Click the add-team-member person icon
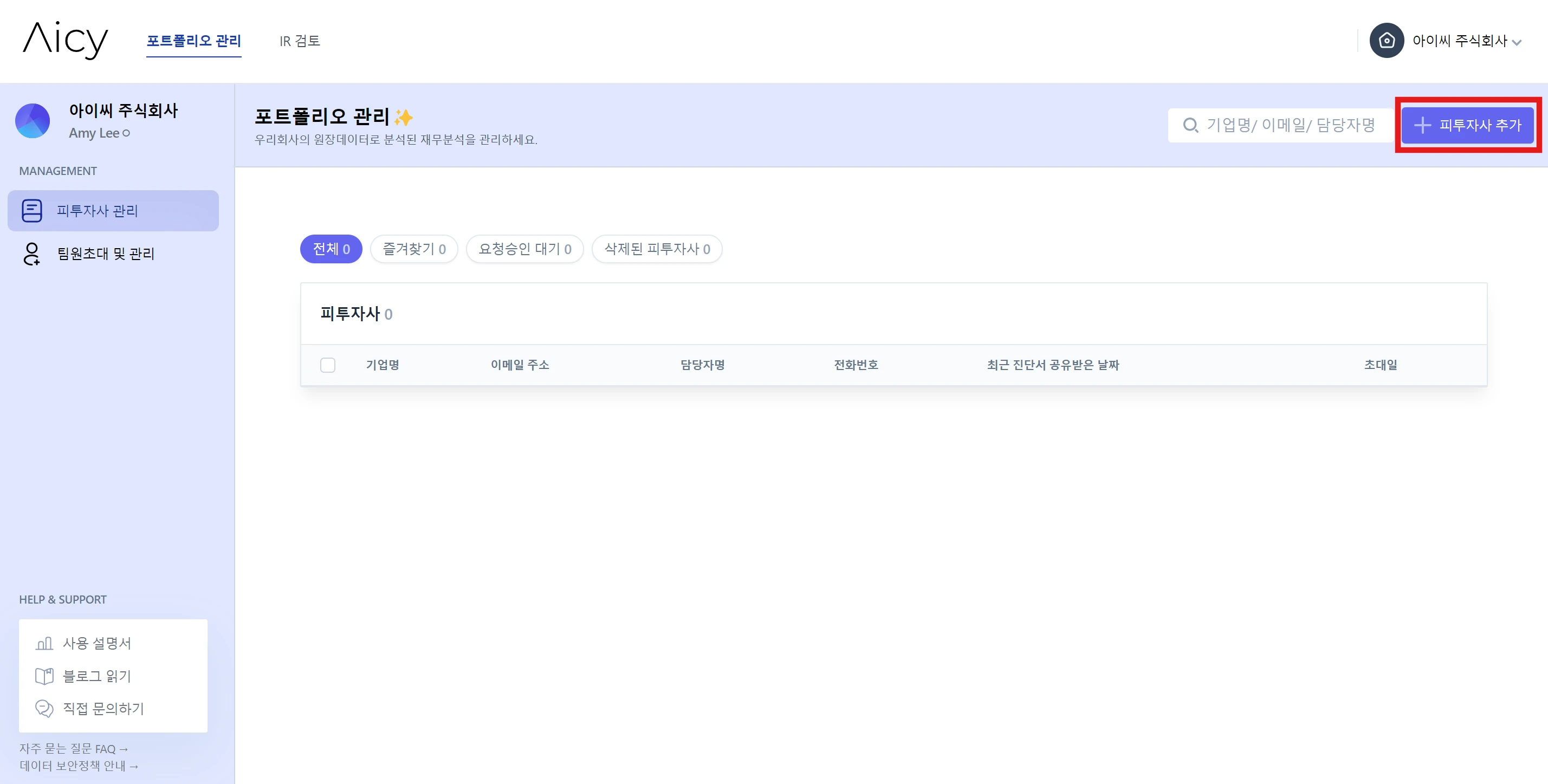The width and height of the screenshot is (1548, 784). tap(31, 254)
